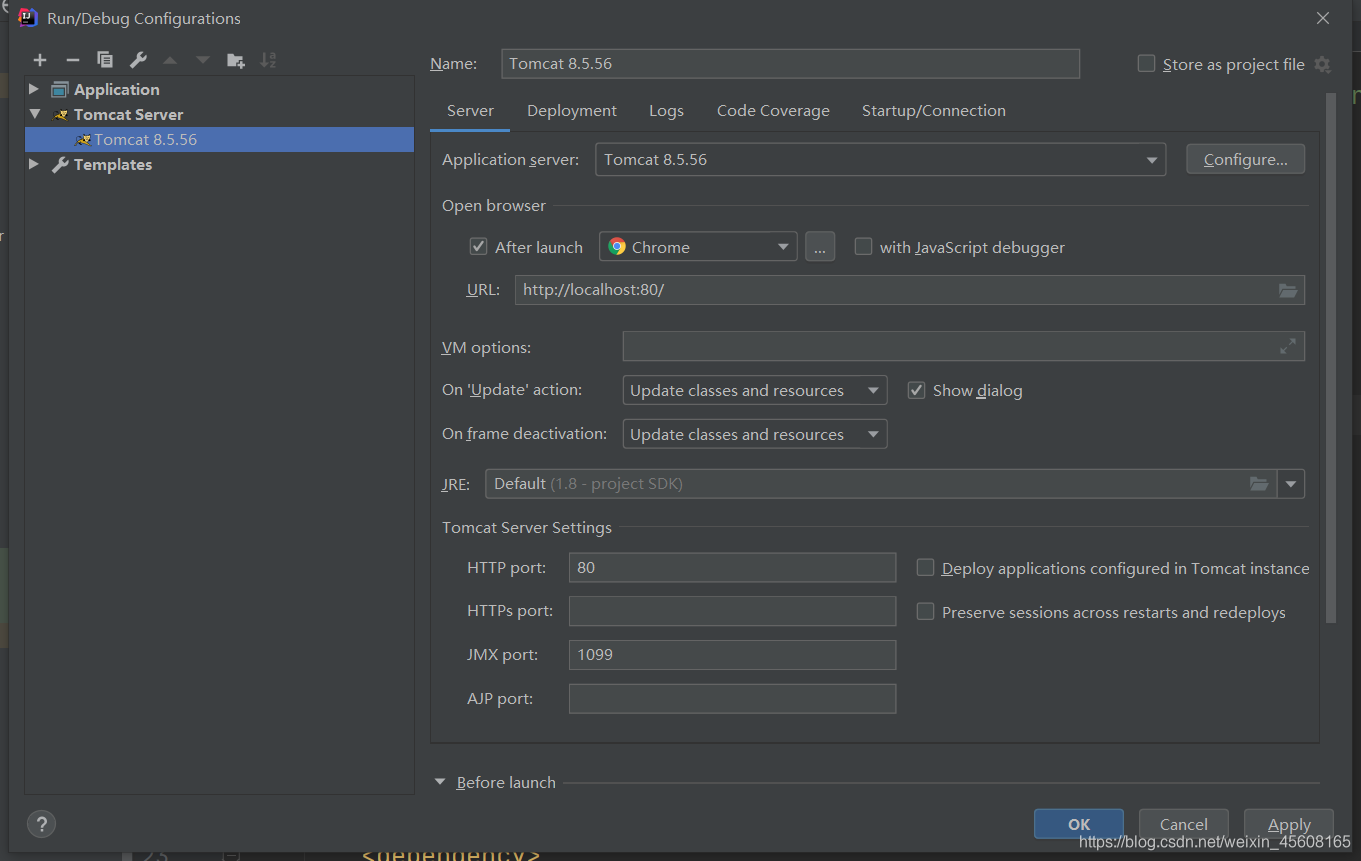Create new folder icon in toolbar
Viewport: 1361px width, 861px height.
pos(236,60)
